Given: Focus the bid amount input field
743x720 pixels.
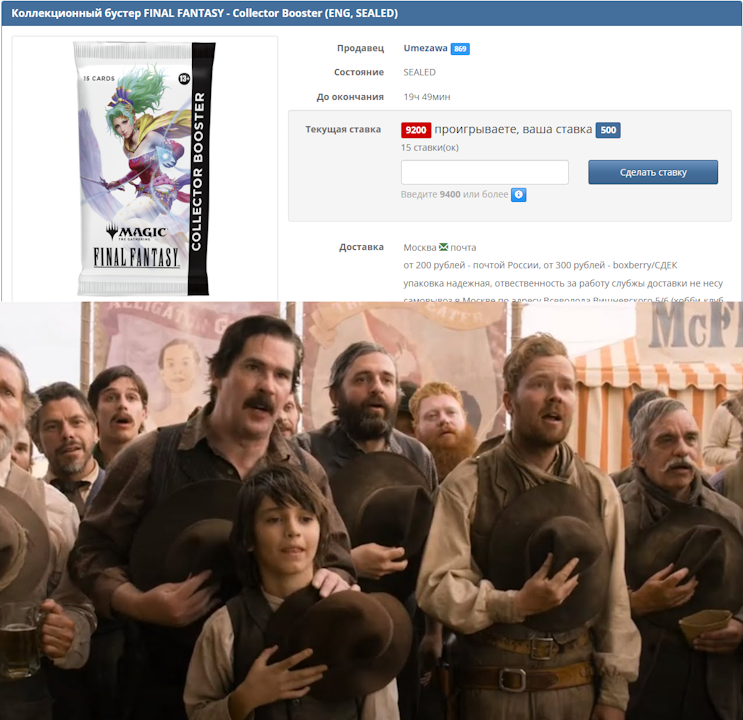Looking at the screenshot, I should pyautogui.click(x=485, y=172).
